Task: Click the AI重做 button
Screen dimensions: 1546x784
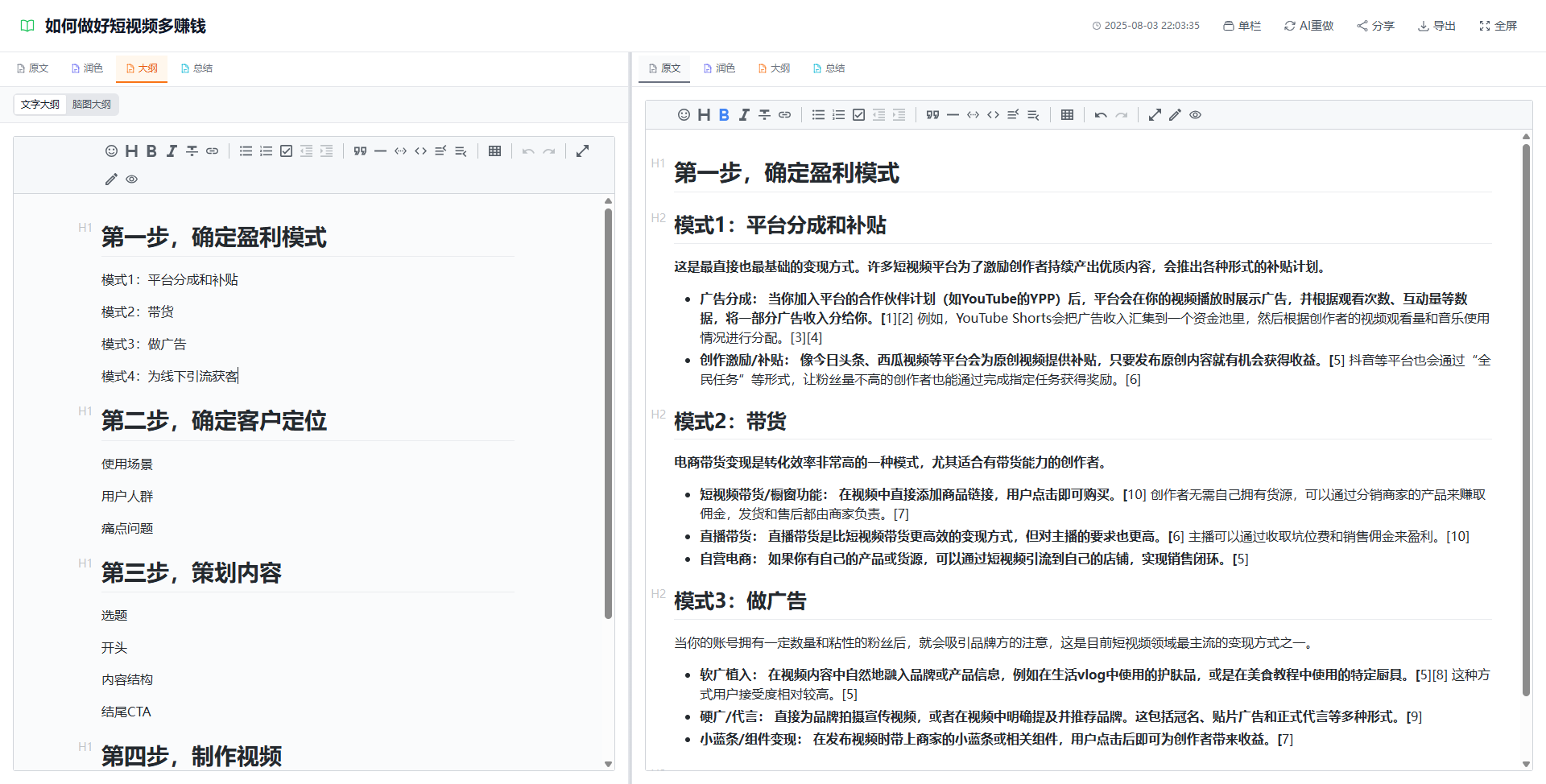Action: click(x=1309, y=26)
